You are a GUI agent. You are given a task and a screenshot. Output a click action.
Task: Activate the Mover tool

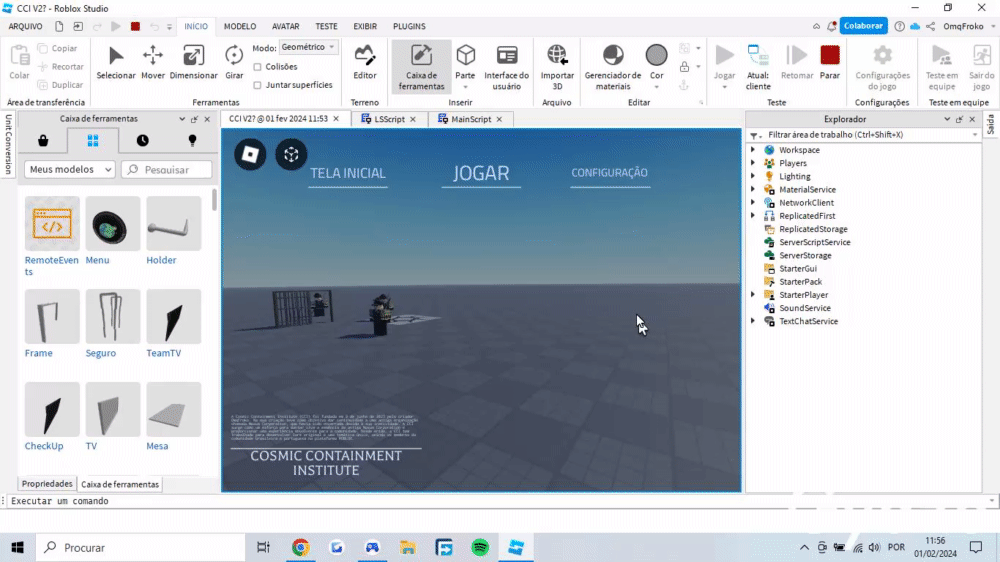pyautogui.click(x=153, y=63)
